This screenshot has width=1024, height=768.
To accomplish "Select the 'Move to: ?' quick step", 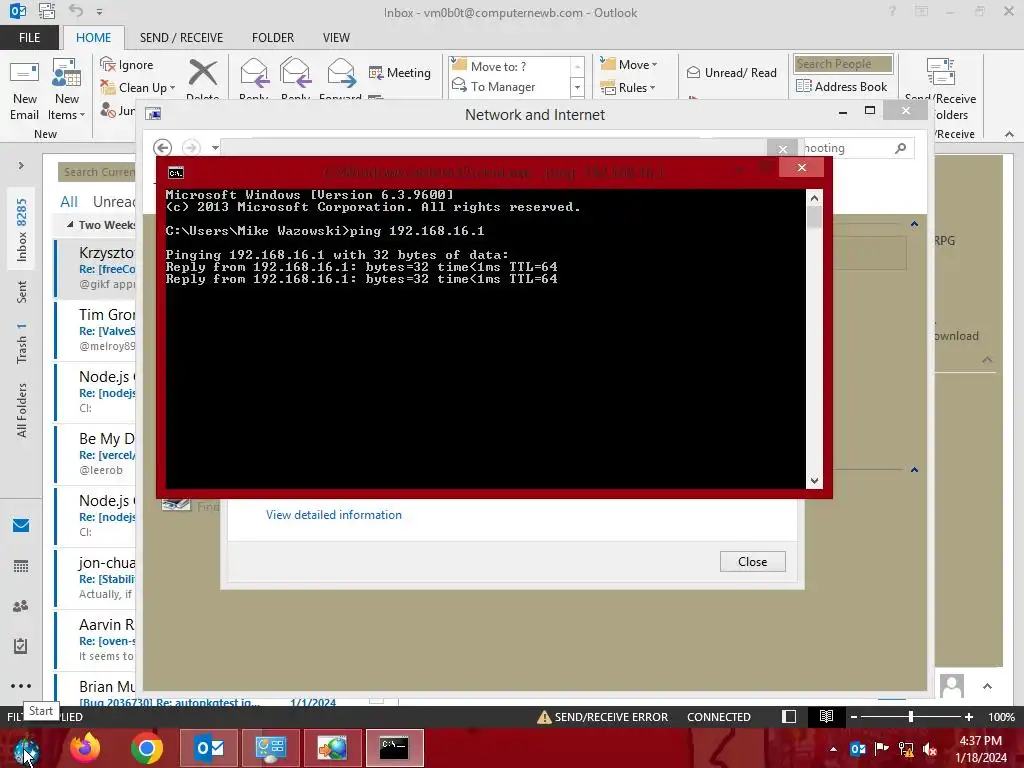I will point(509,66).
